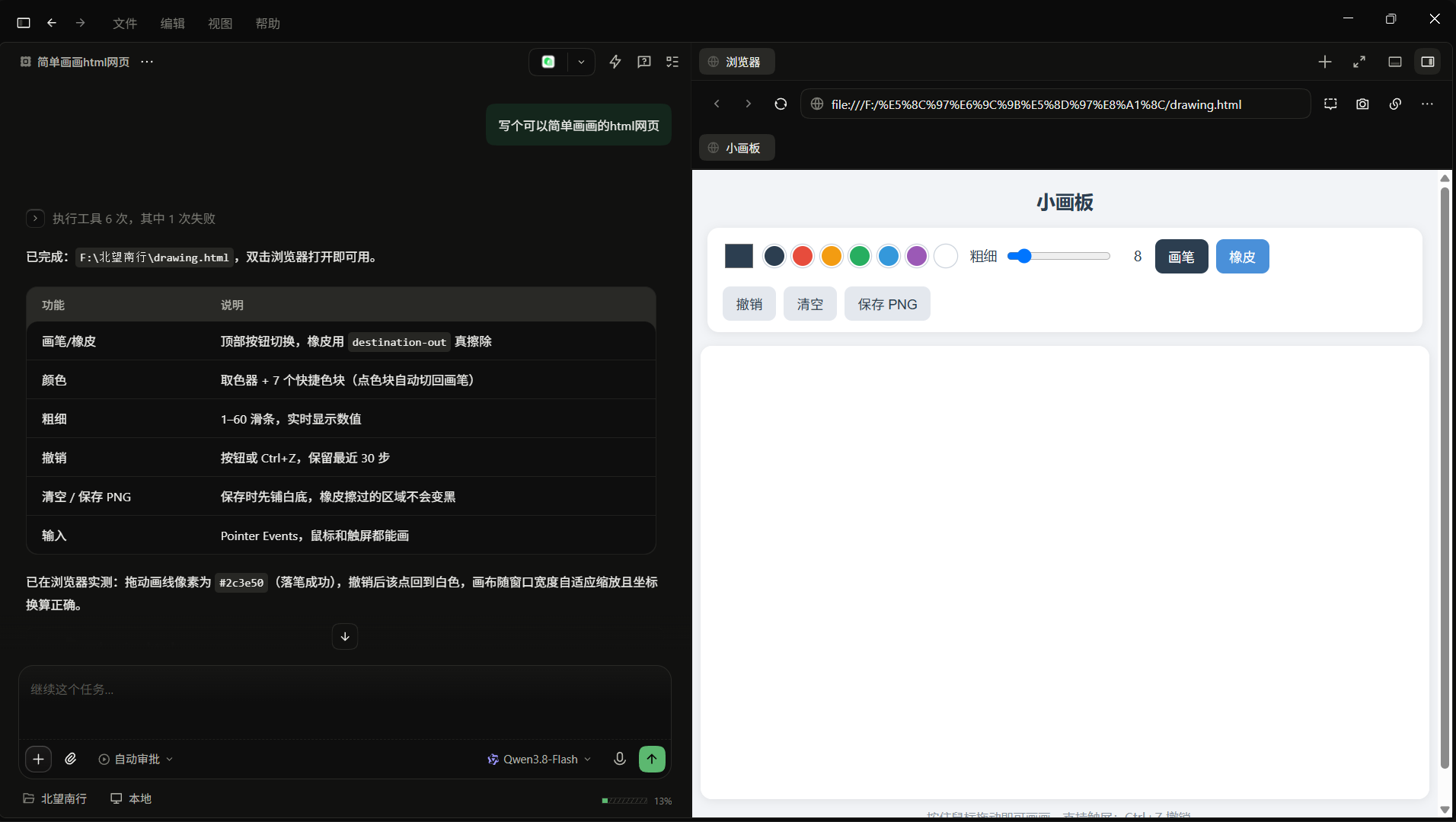Take a screenshot with the camera icon
This screenshot has height=822, width=1456.
(x=1362, y=104)
